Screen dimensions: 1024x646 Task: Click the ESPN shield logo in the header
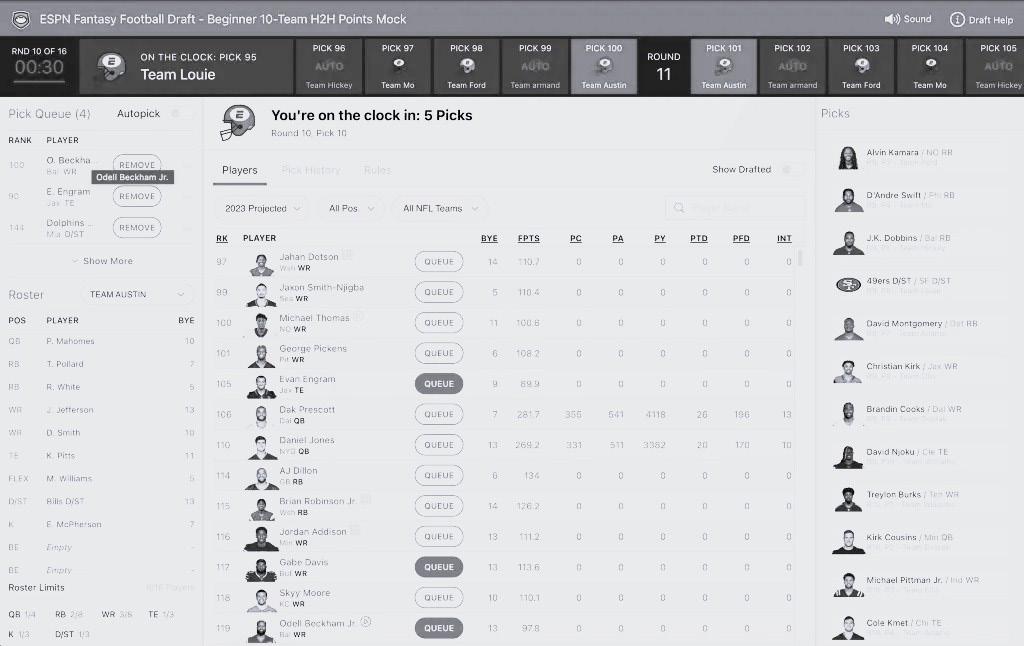(x=21, y=20)
